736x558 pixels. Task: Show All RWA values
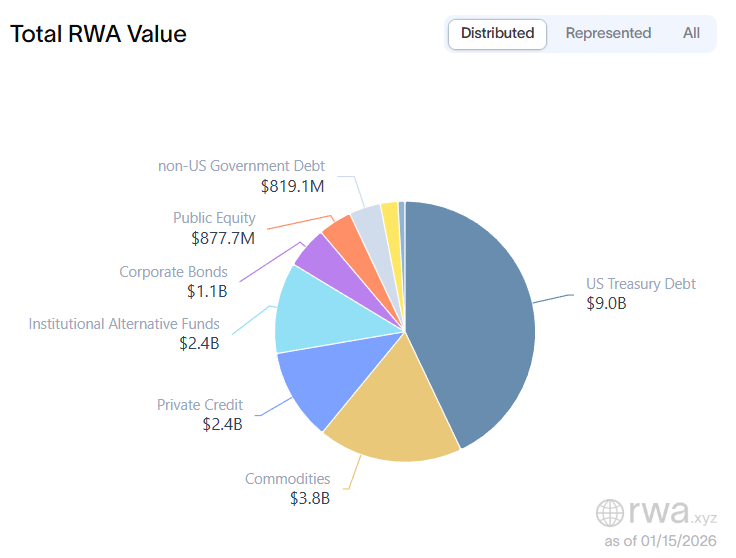click(x=691, y=33)
